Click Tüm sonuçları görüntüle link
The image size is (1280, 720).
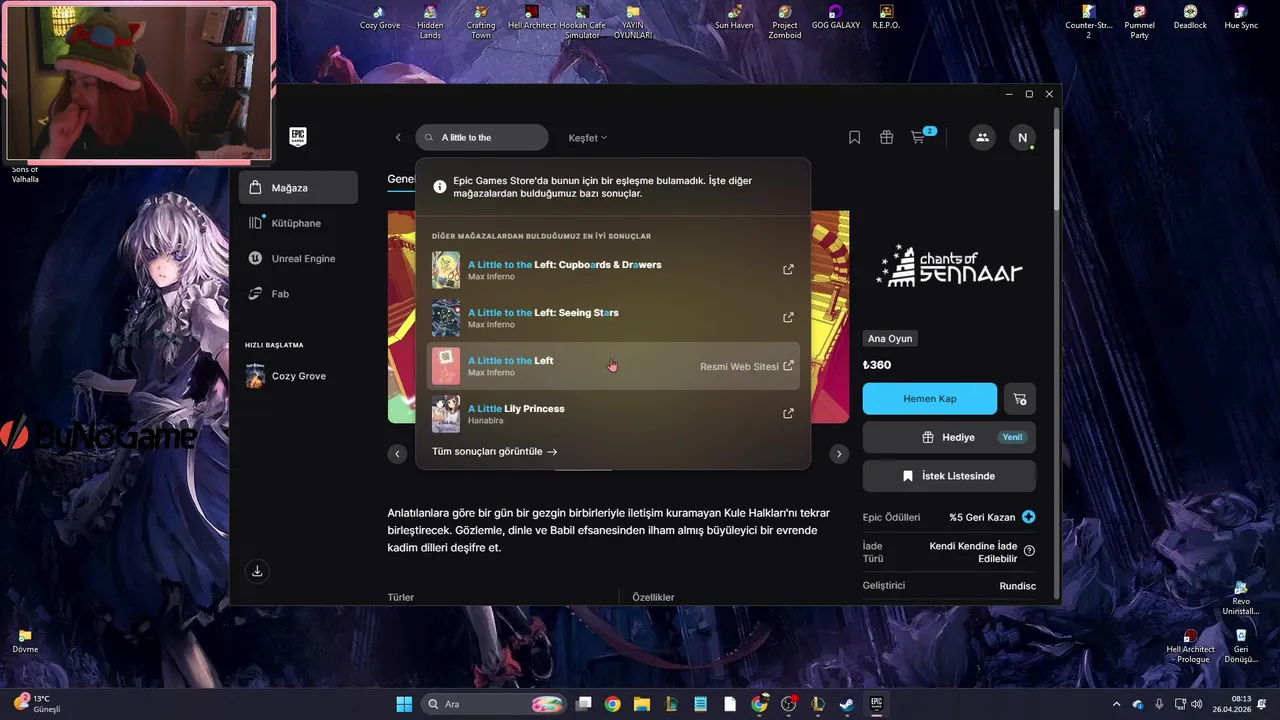(x=495, y=451)
